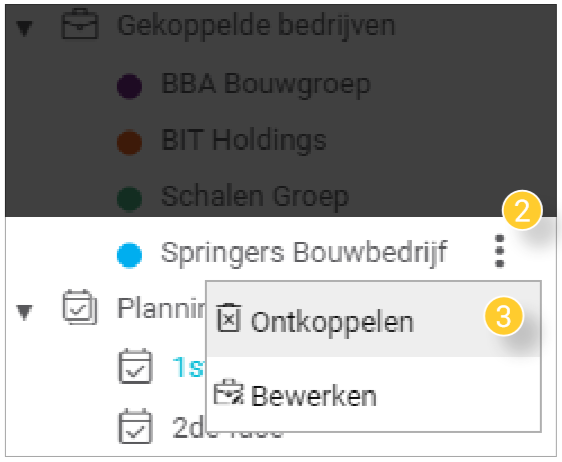Click the Bewerken edit briefcase icon
Image resolution: width=562 pixels, height=462 pixels.
(x=228, y=392)
